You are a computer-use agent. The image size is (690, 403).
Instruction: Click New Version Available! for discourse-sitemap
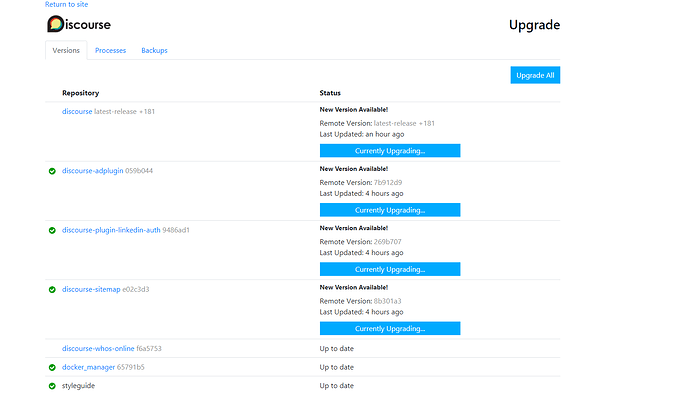[354, 287]
